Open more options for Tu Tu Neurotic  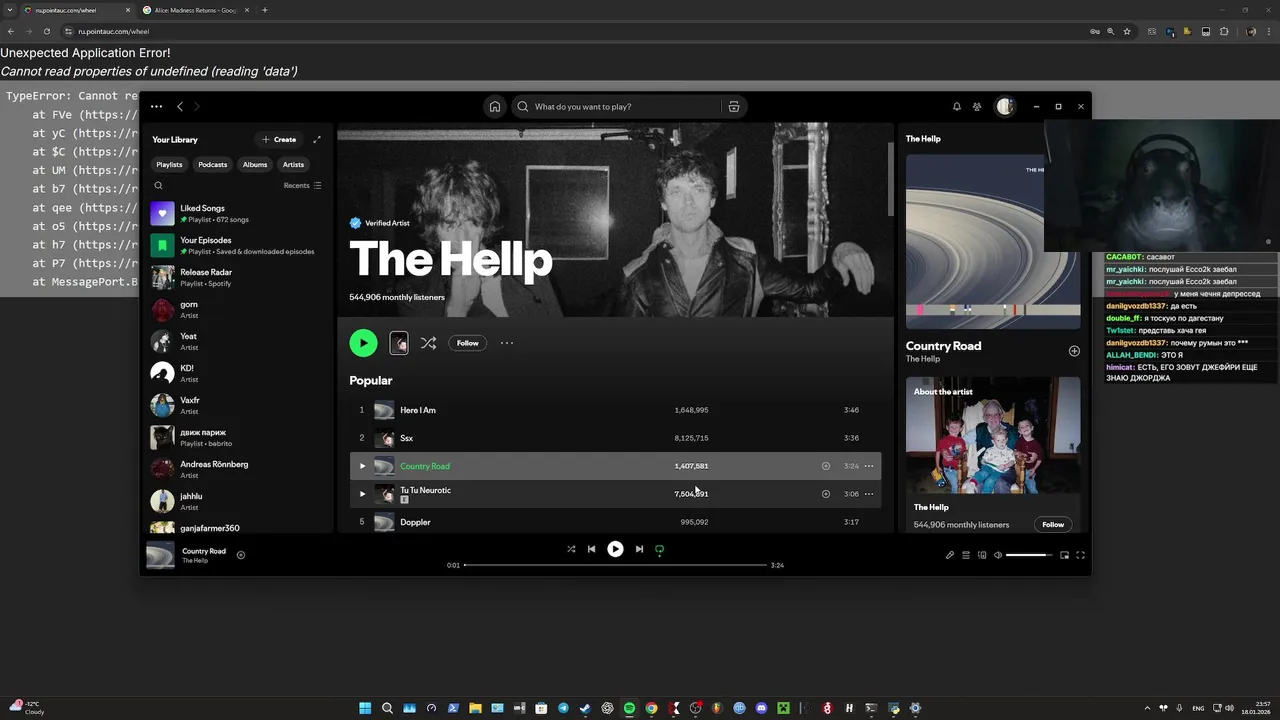pyautogui.click(x=869, y=494)
